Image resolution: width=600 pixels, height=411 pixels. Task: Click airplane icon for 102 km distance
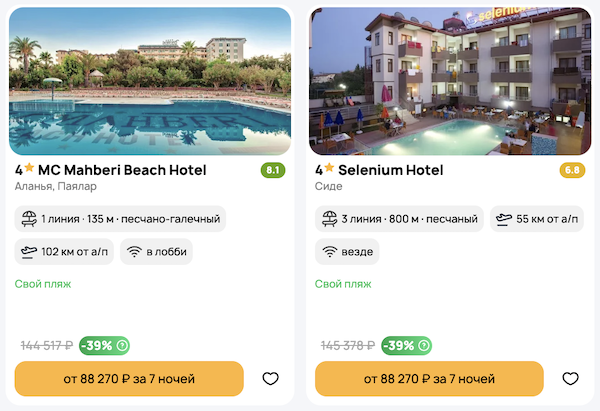tap(28, 251)
